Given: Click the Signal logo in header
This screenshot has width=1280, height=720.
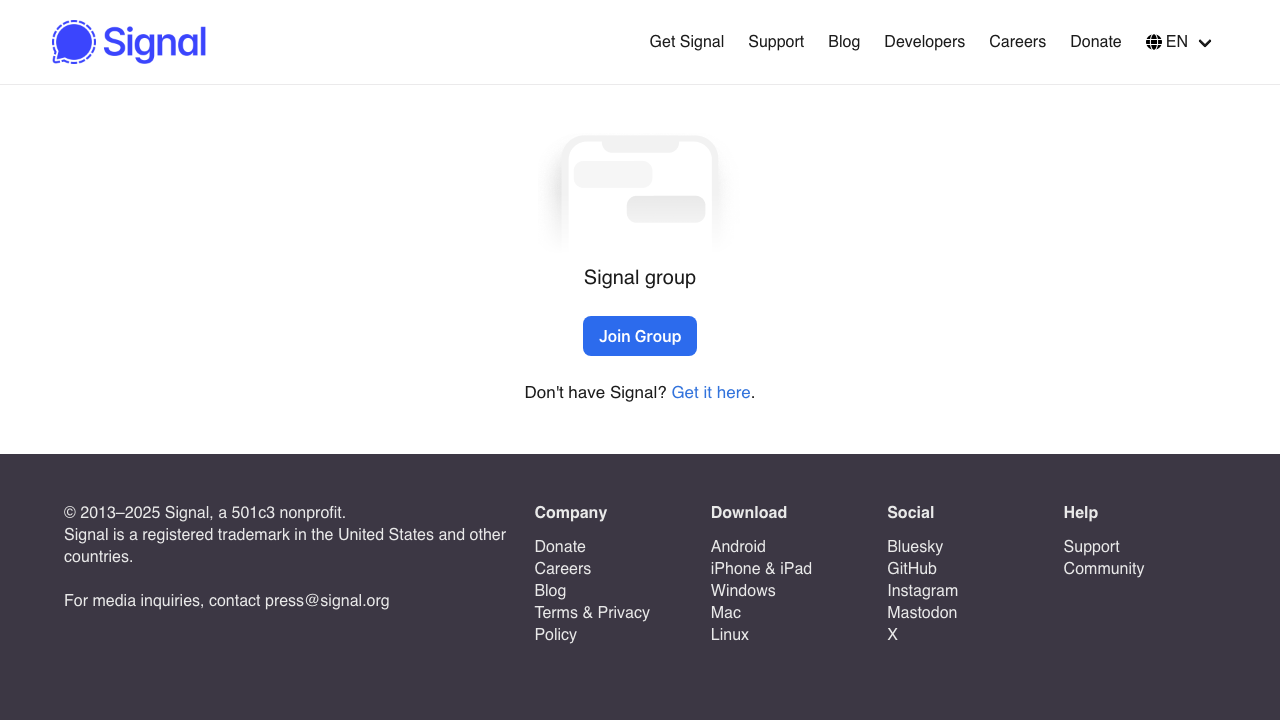Looking at the screenshot, I should pyautogui.click(x=129, y=42).
